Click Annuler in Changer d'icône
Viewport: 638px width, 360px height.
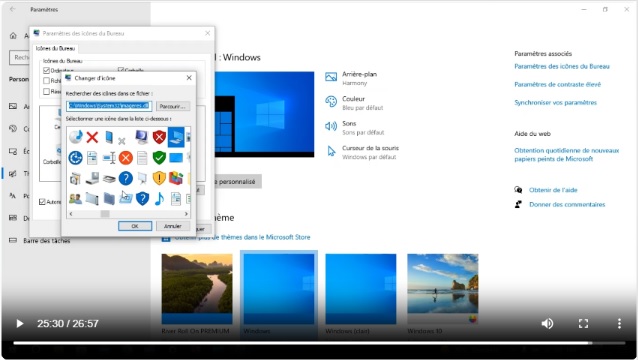173,226
